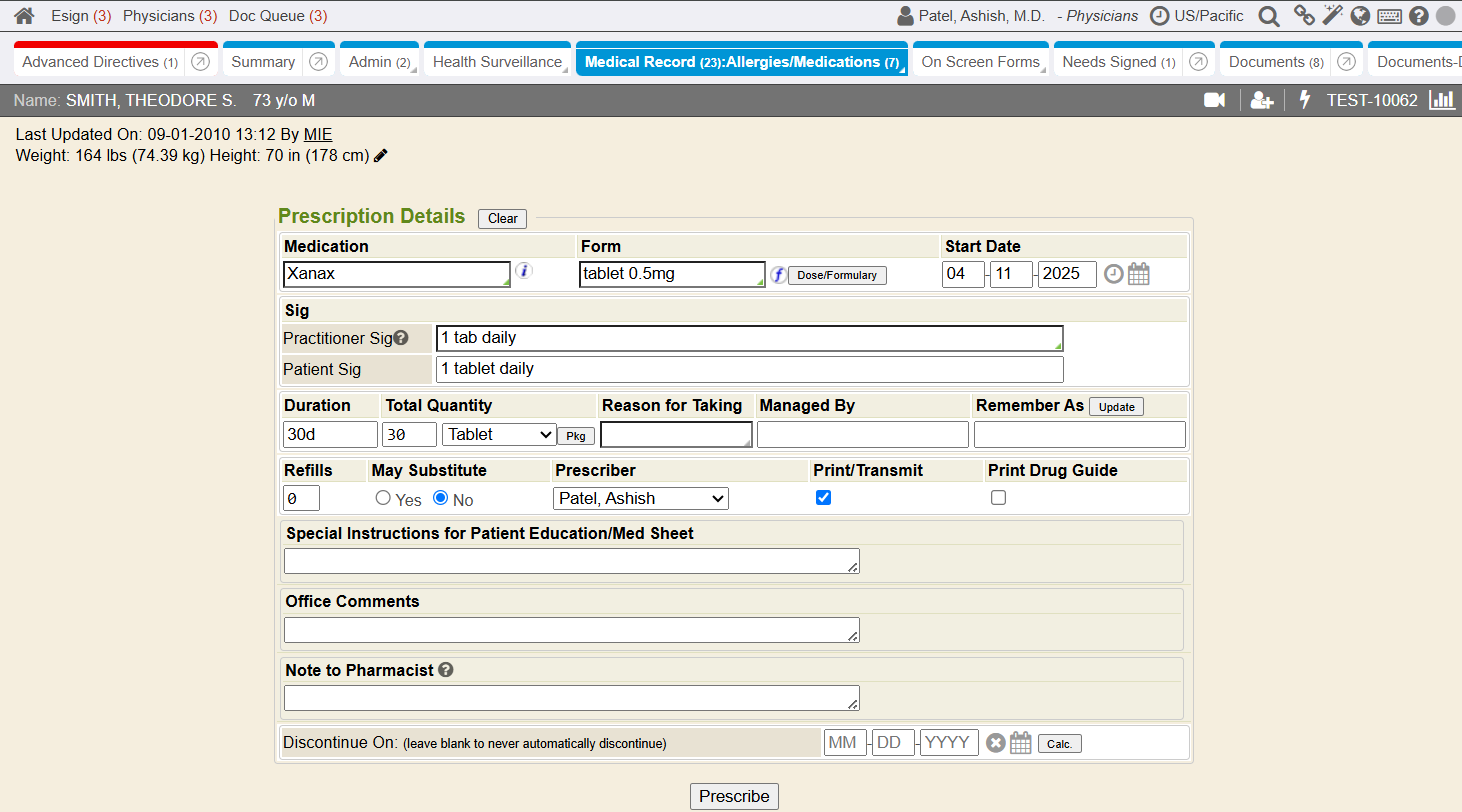The height and width of the screenshot is (812, 1462).
Task: Click the pencil icon to edit weight/height
Action: pyautogui.click(x=381, y=156)
